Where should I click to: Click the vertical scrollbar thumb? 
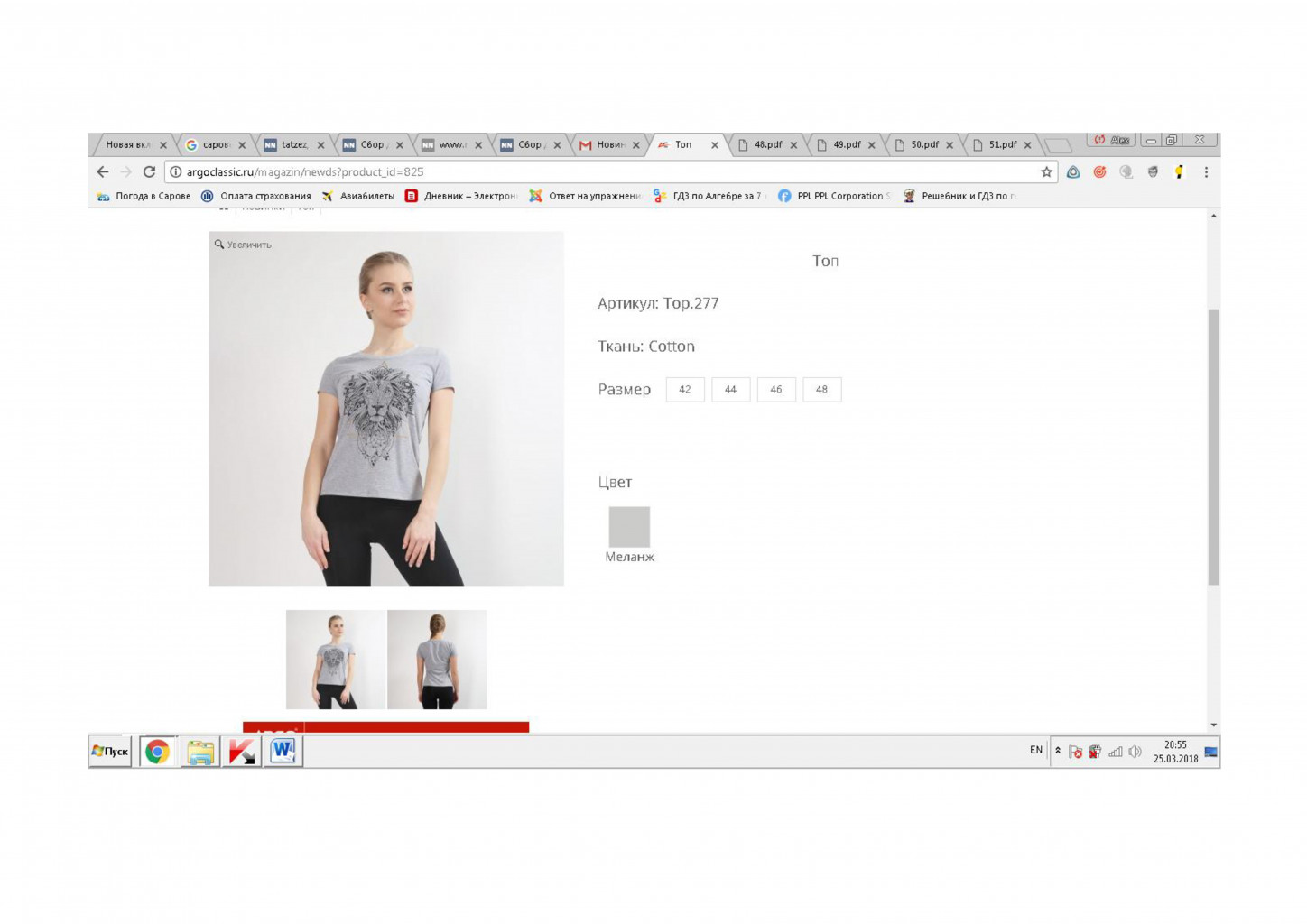coord(1214,447)
